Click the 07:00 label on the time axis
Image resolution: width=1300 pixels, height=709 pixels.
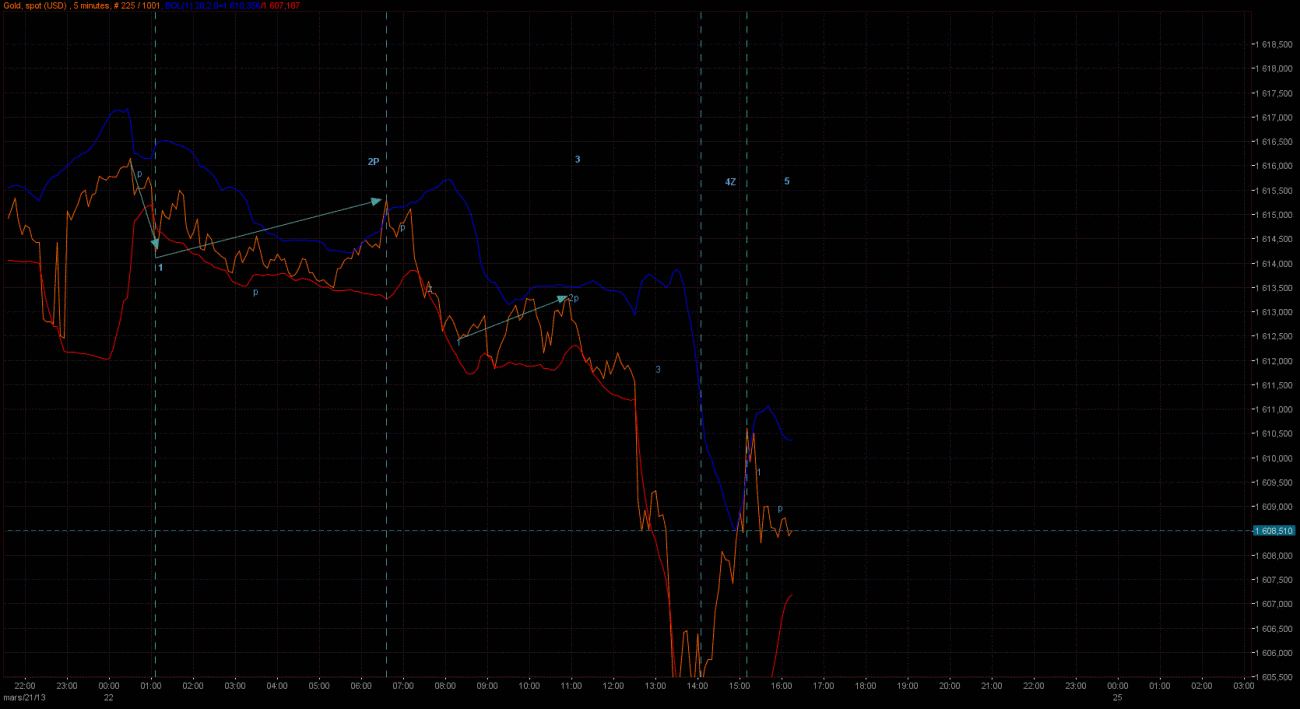(x=403, y=687)
